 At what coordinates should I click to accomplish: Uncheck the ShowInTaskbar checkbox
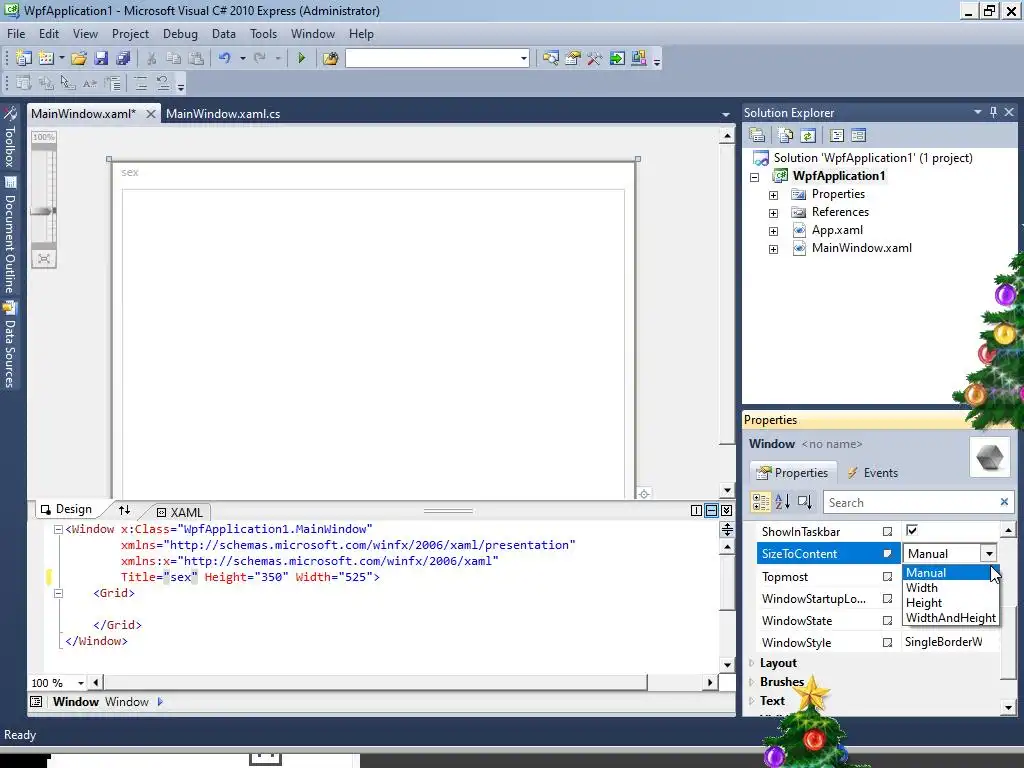(x=912, y=530)
